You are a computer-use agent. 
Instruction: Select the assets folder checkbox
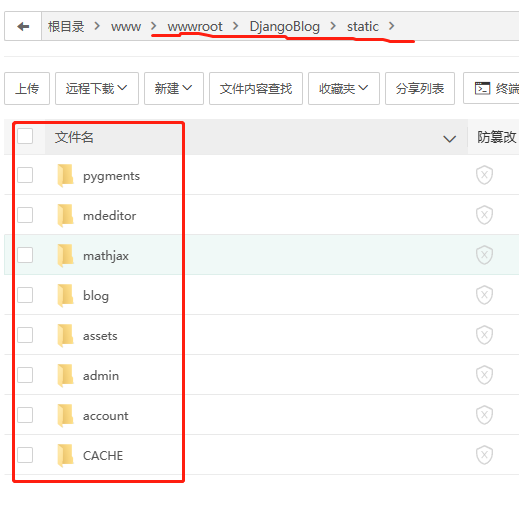pos(25,335)
